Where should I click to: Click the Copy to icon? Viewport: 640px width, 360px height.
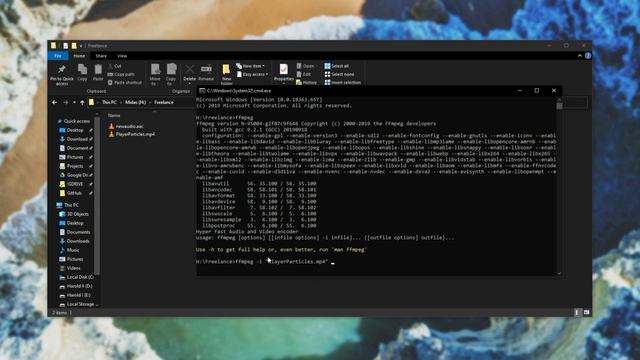[x=171, y=70]
